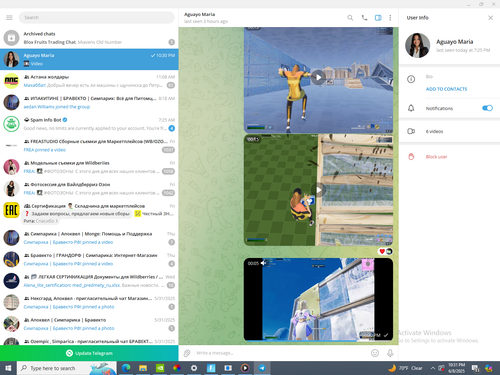Click the chat list Search field
The height and width of the screenshot is (375, 500).
tap(97, 17)
